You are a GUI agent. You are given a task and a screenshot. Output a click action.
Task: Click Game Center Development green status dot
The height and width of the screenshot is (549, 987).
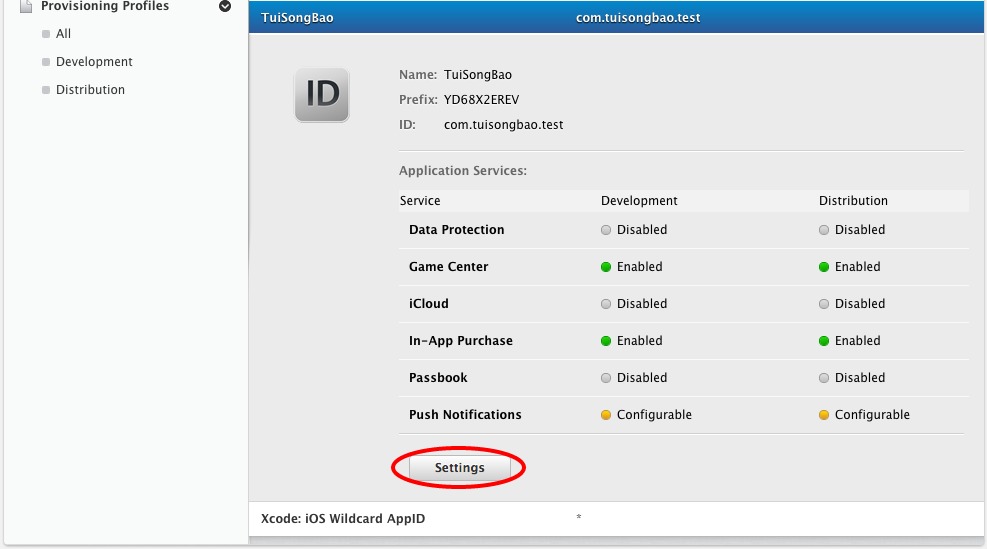(606, 267)
